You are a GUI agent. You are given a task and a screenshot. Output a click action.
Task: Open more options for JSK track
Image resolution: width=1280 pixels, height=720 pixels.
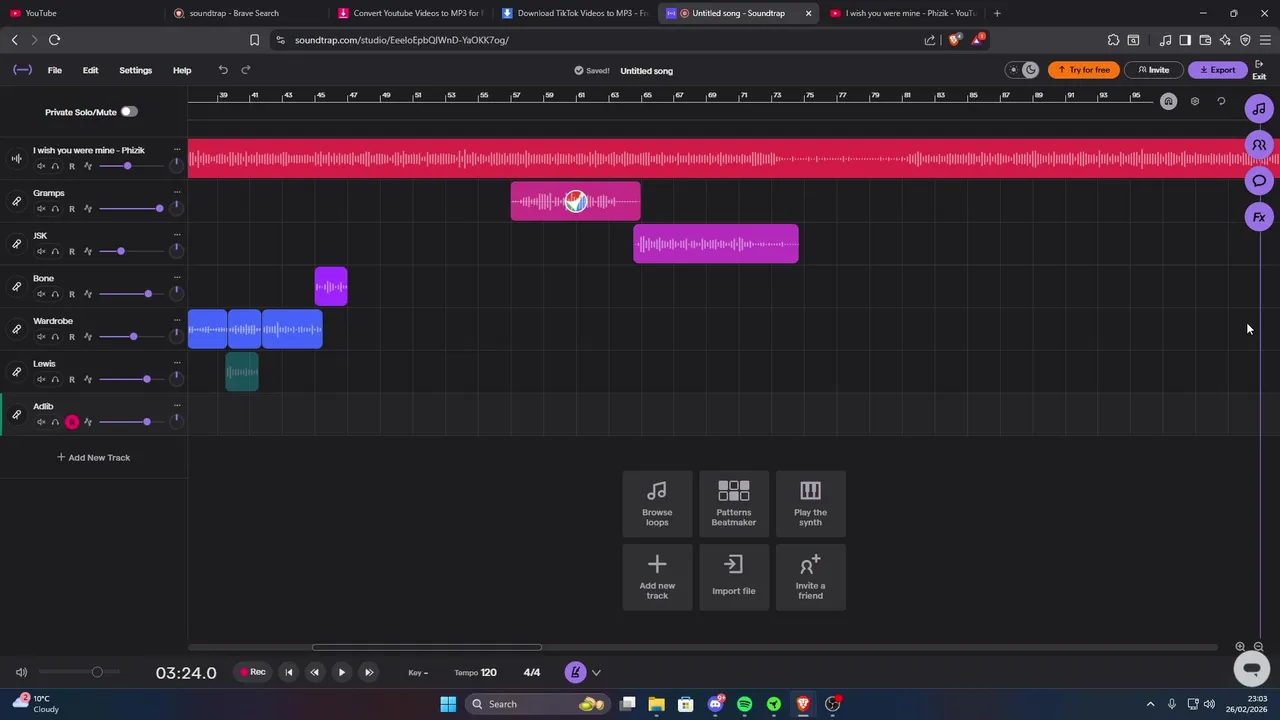(177, 235)
